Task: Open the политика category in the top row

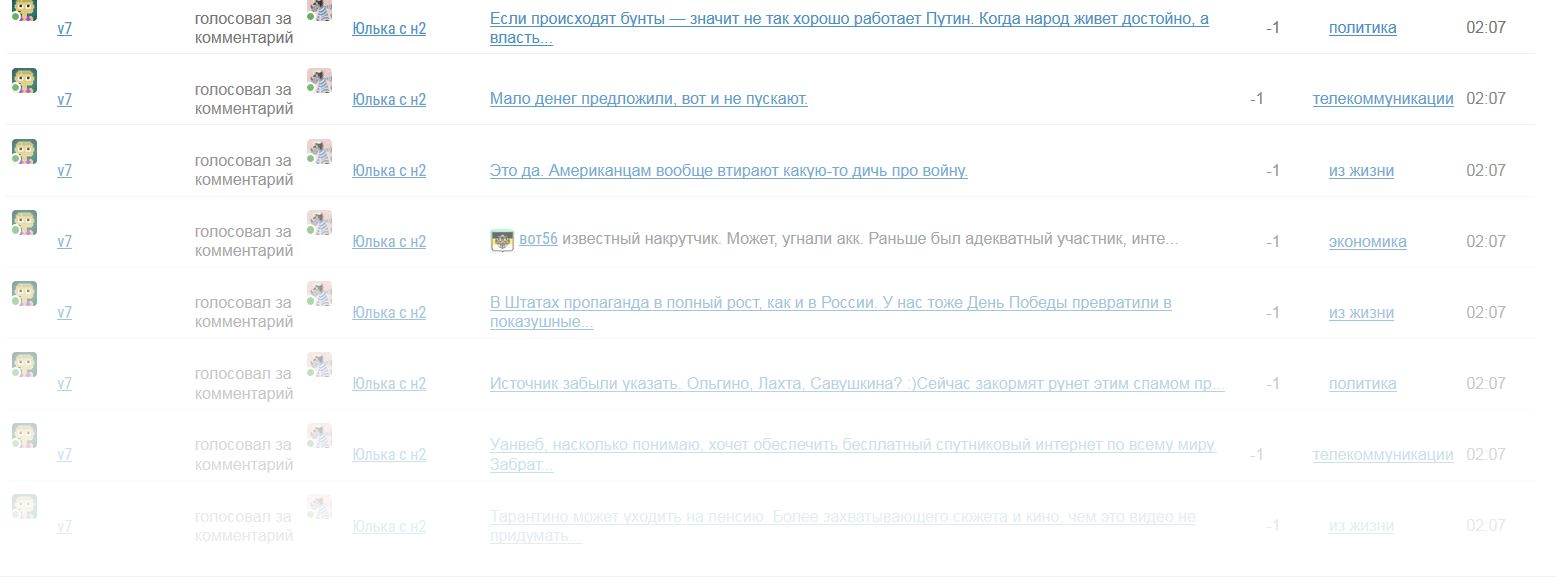Action: [1362, 28]
